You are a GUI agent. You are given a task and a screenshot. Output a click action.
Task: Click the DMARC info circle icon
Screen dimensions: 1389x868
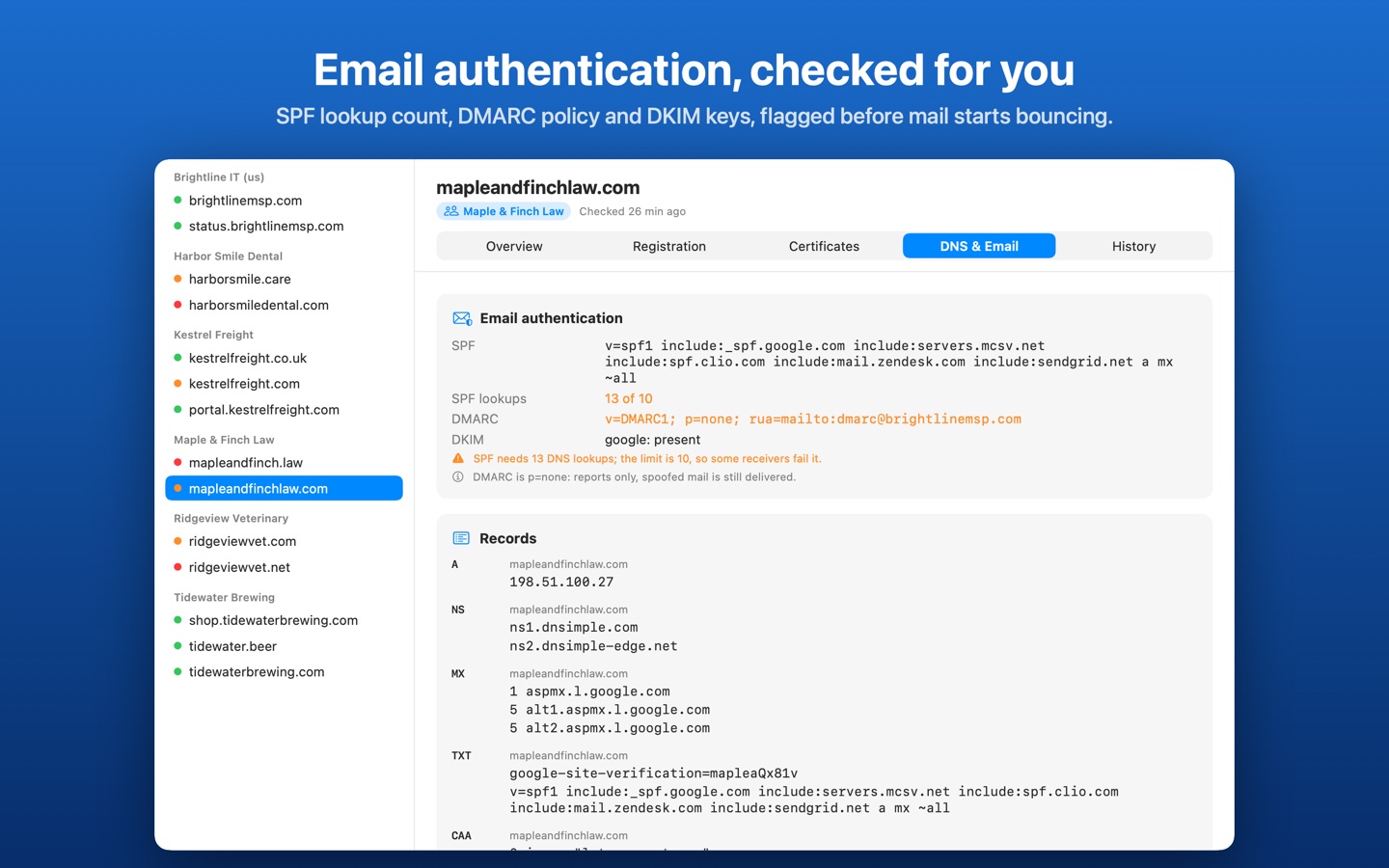458,476
